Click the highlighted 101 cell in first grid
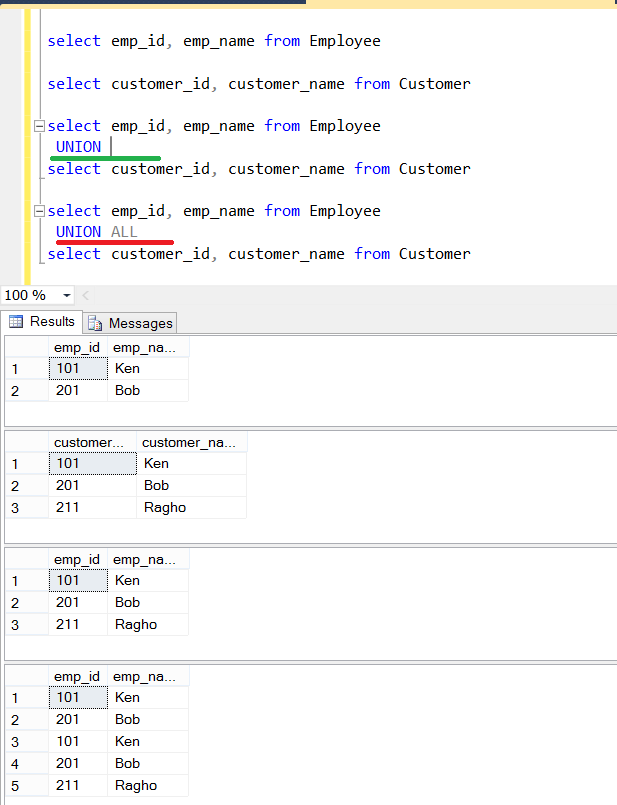Viewport: 617px width, 805px height. [76, 368]
